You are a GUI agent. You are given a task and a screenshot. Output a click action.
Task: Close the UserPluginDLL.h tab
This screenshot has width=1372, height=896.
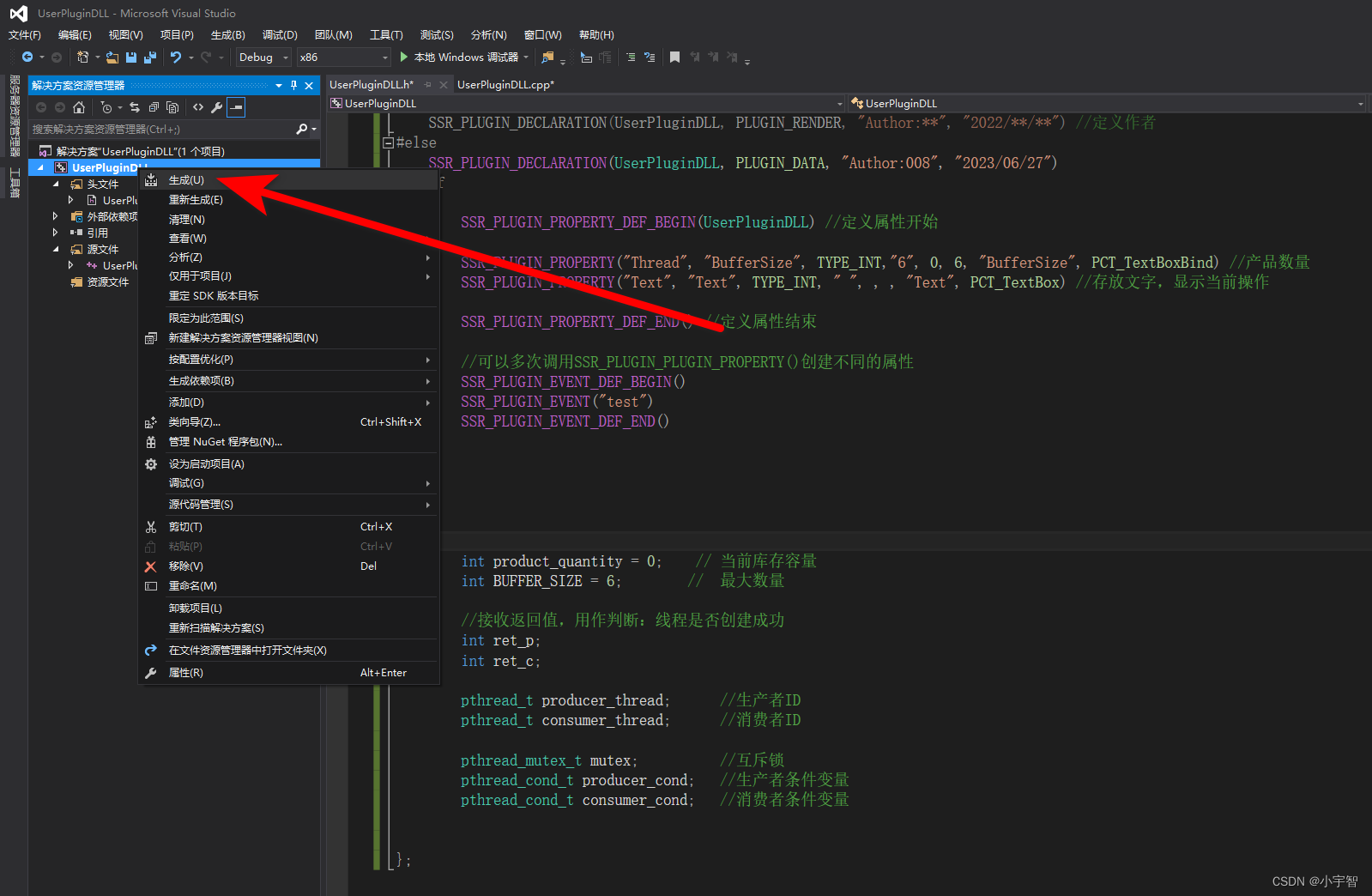tap(444, 84)
